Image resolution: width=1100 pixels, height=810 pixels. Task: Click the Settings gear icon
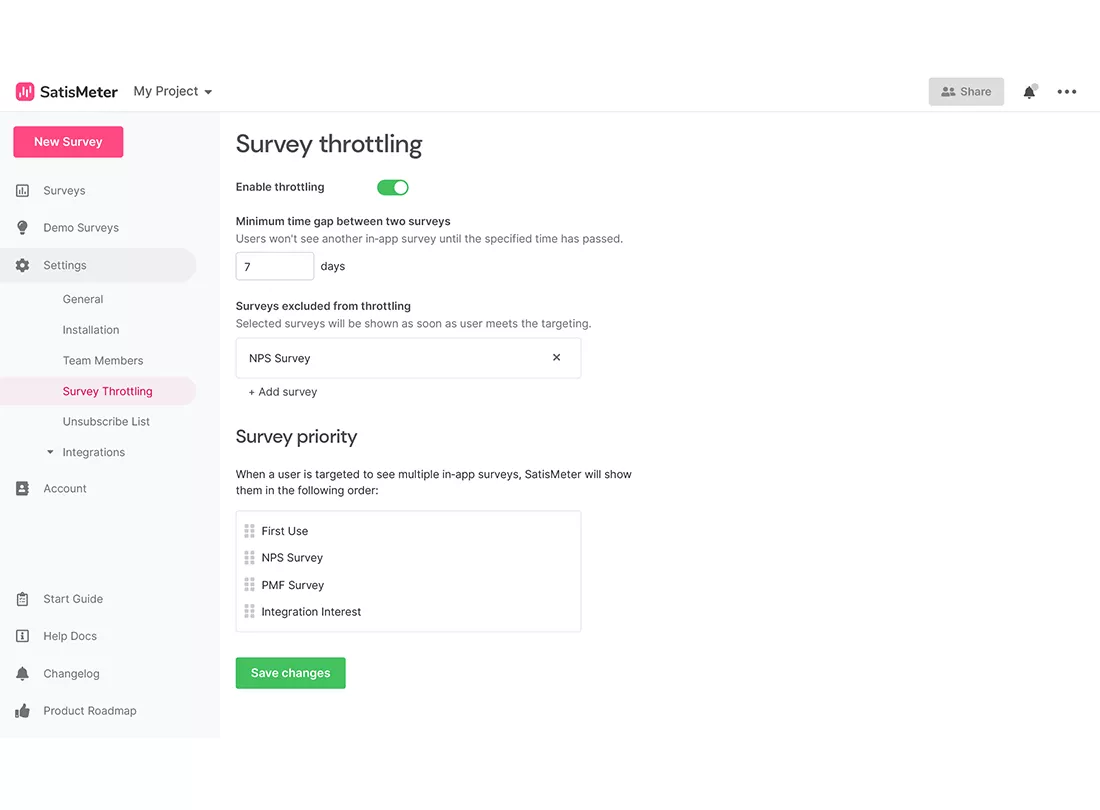(22, 265)
